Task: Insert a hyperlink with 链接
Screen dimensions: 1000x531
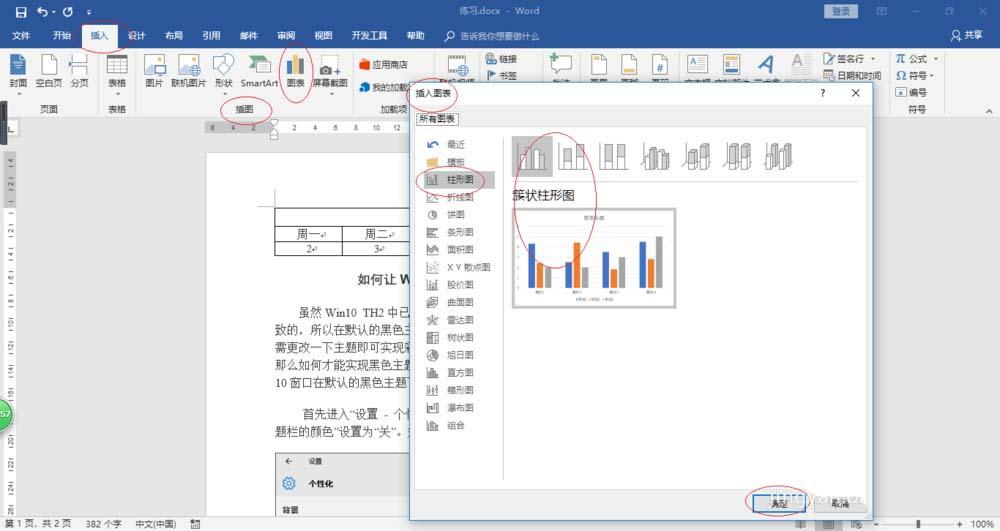Action: coord(501,59)
